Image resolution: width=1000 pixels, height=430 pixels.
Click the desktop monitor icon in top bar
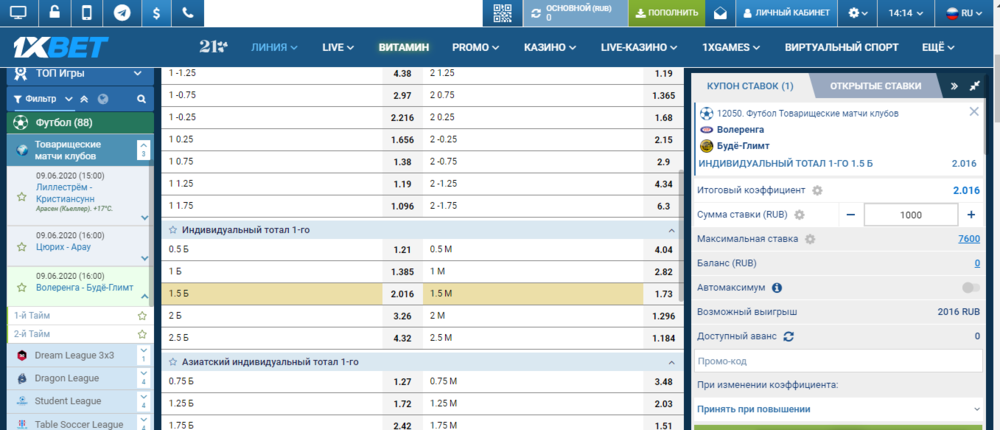(18, 13)
